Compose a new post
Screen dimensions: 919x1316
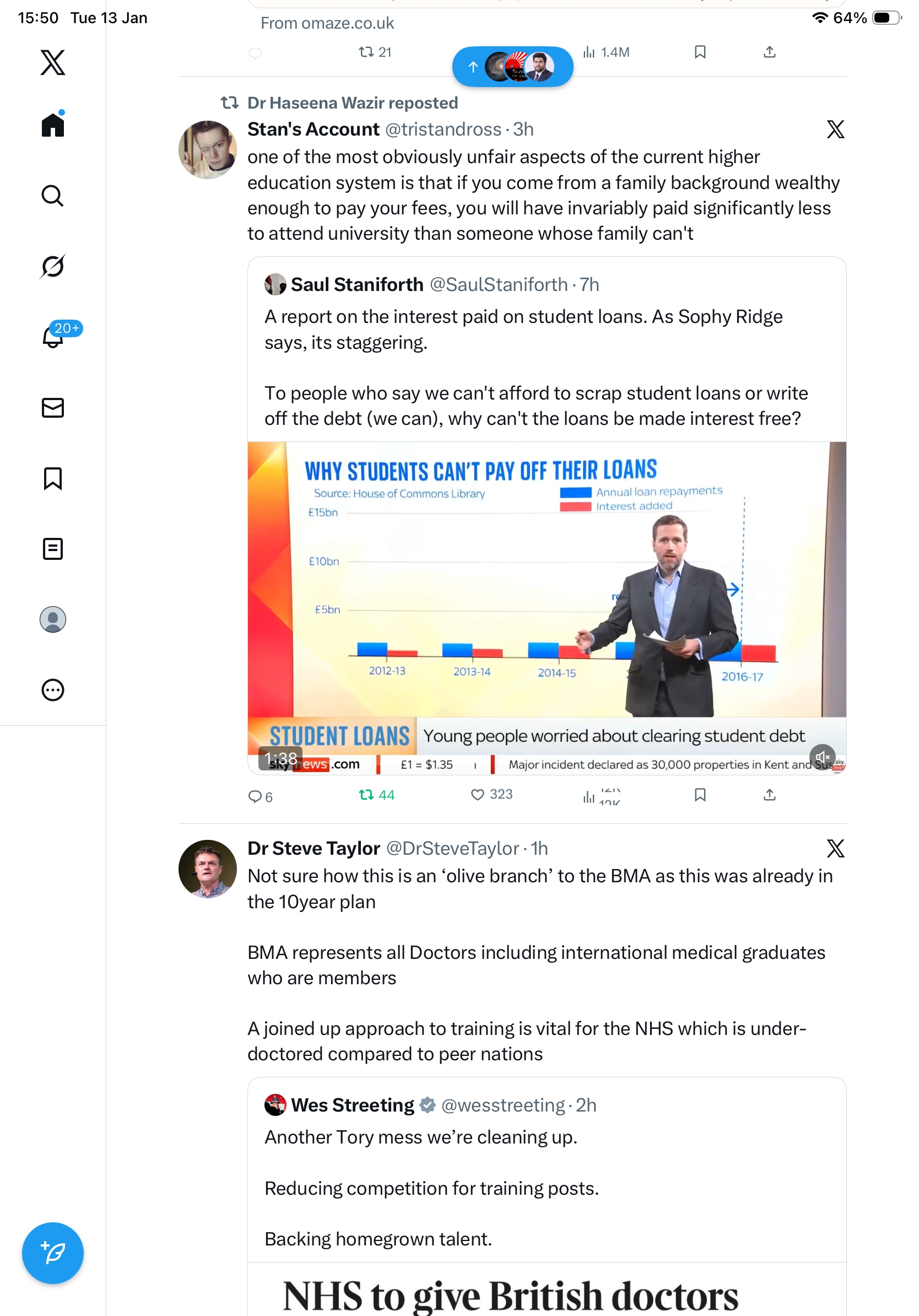tap(53, 1253)
